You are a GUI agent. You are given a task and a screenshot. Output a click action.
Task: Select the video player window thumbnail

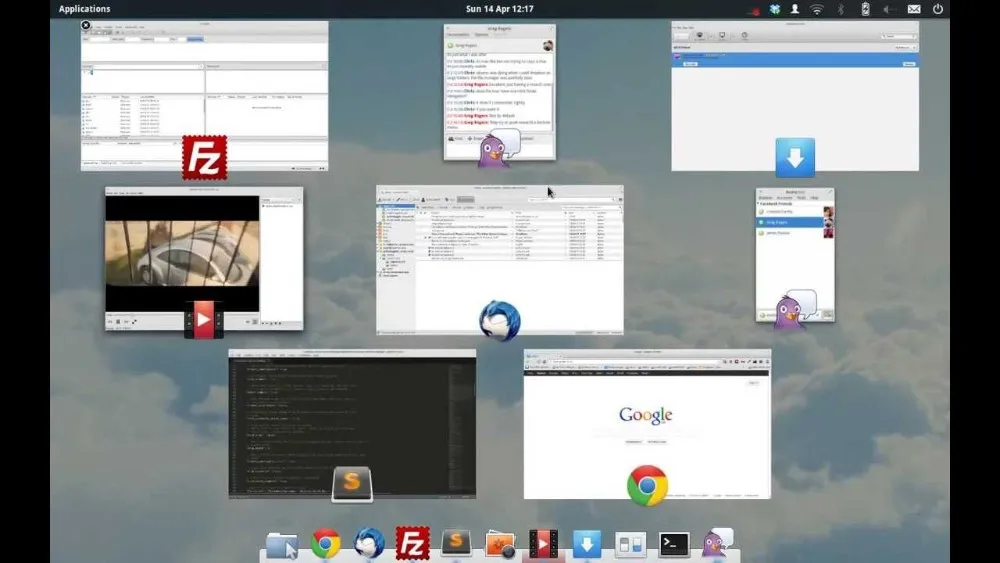point(204,258)
